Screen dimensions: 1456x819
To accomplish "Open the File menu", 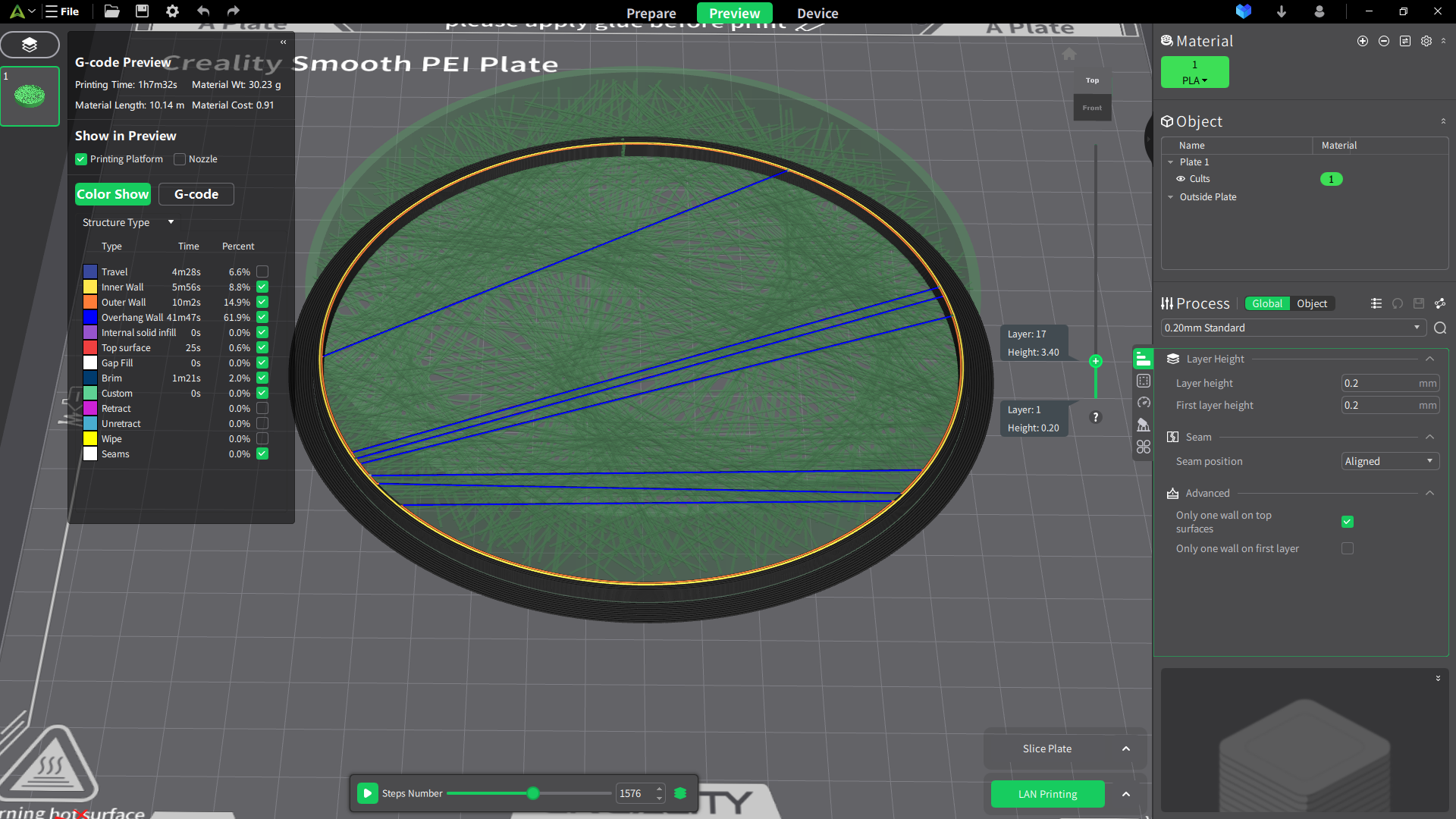I will (x=62, y=11).
